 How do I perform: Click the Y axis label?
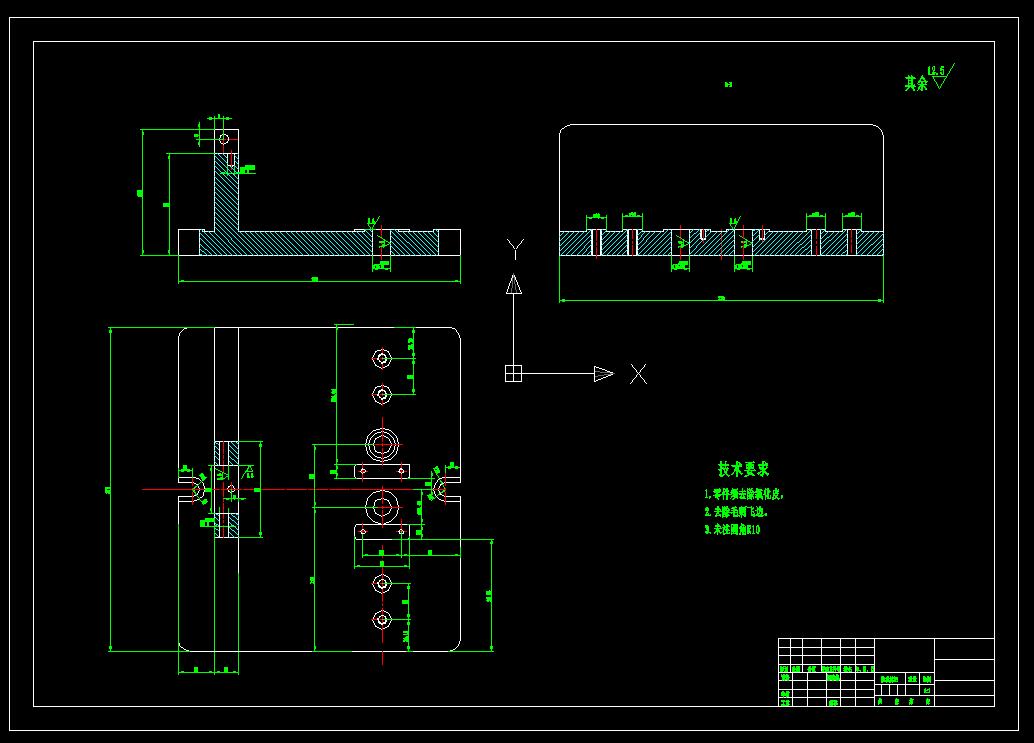click(x=515, y=249)
